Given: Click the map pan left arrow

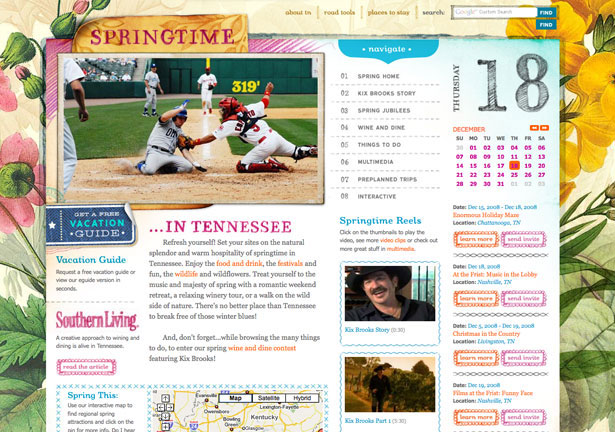Looking at the screenshot, I should (160, 408).
